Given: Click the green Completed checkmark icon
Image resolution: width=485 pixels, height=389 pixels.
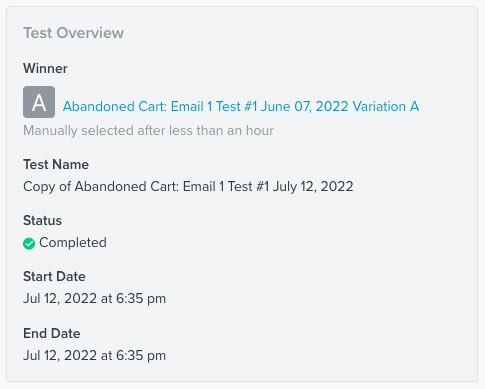Looking at the screenshot, I should [x=29, y=244].
